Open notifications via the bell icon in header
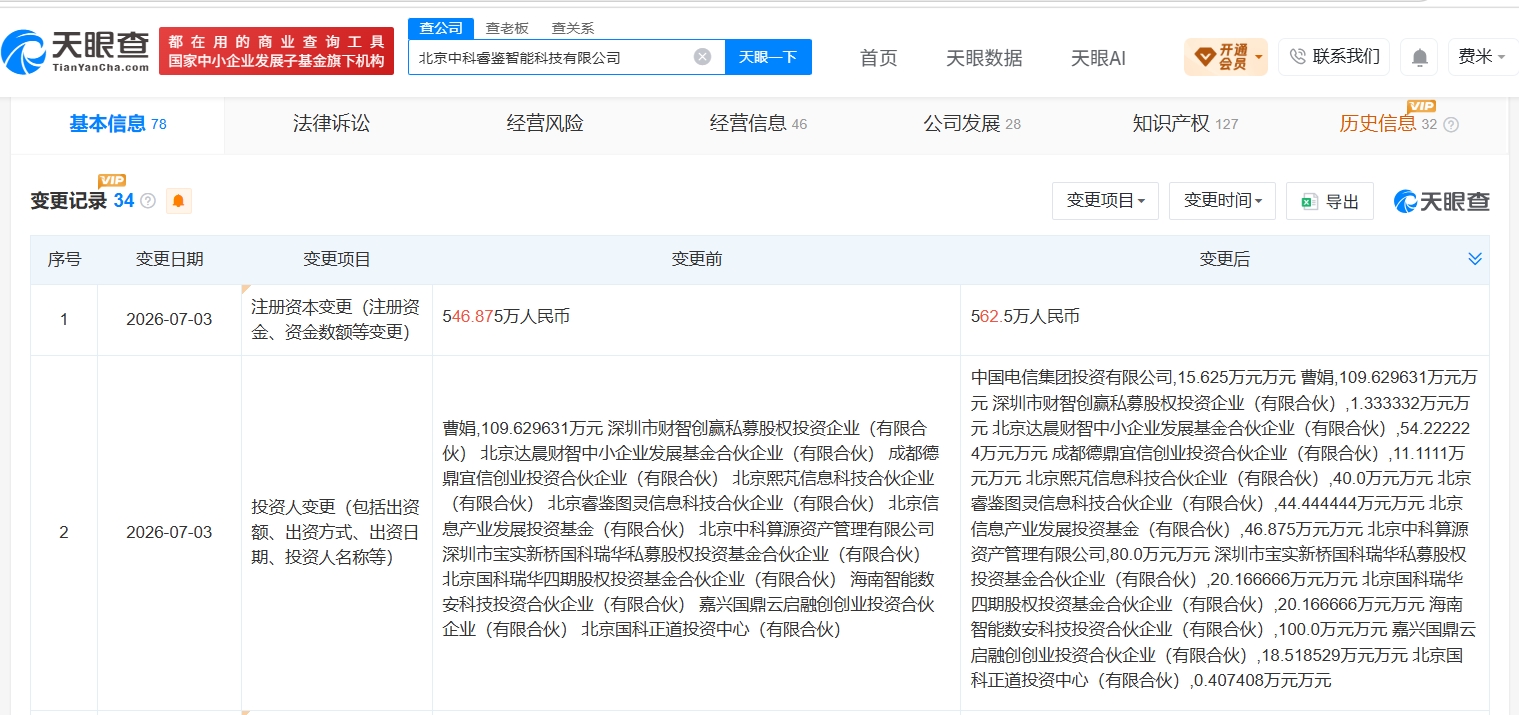Image resolution: width=1519 pixels, height=715 pixels. tap(1419, 57)
